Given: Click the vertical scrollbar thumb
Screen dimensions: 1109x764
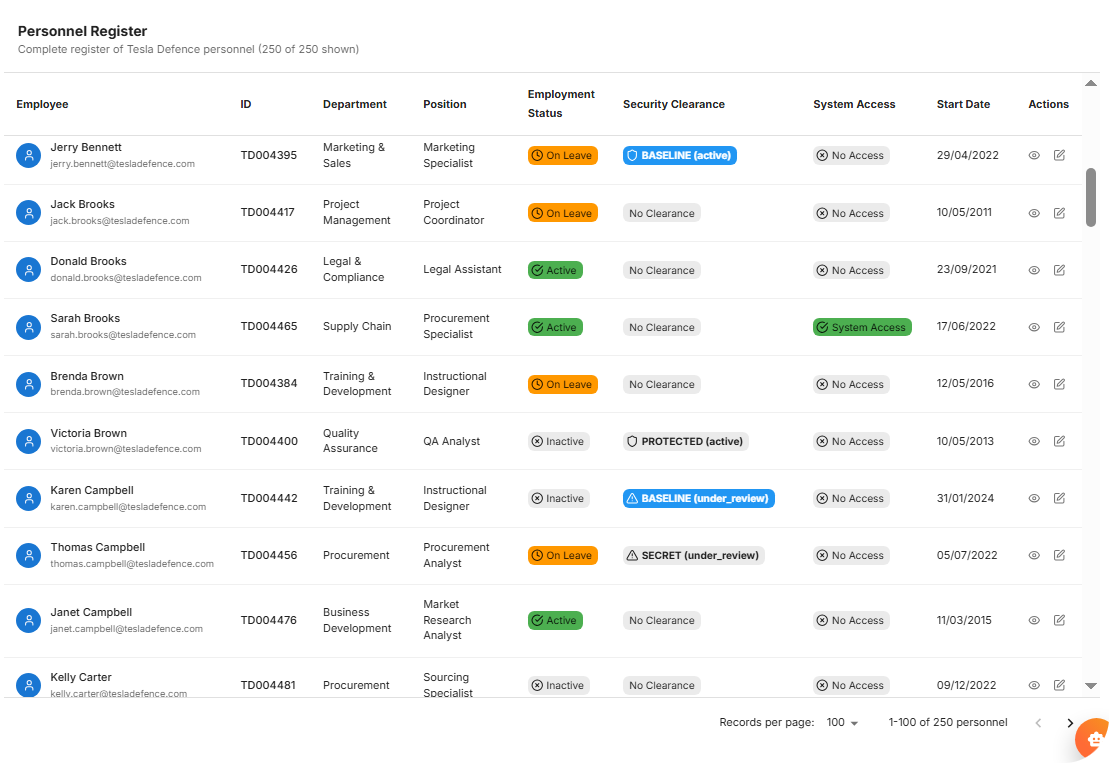Looking at the screenshot, I should coord(1091,197).
